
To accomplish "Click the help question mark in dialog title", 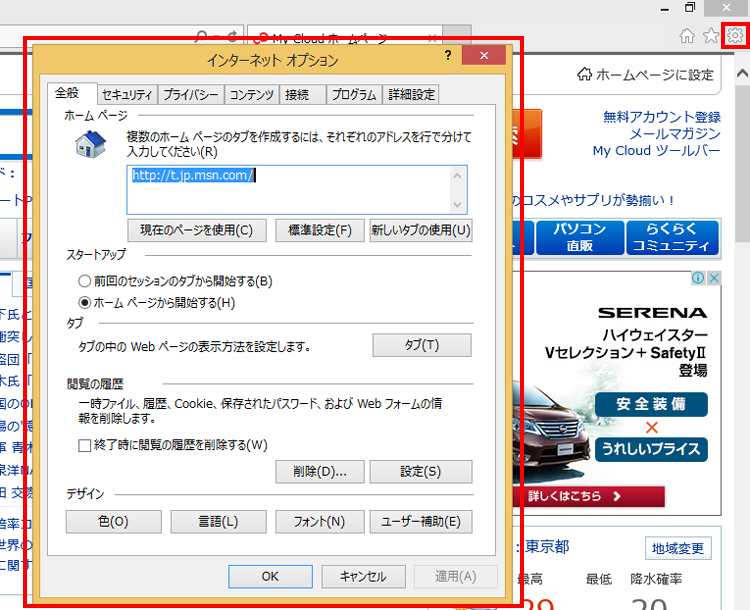I will pyautogui.click(x=448, y=56).
